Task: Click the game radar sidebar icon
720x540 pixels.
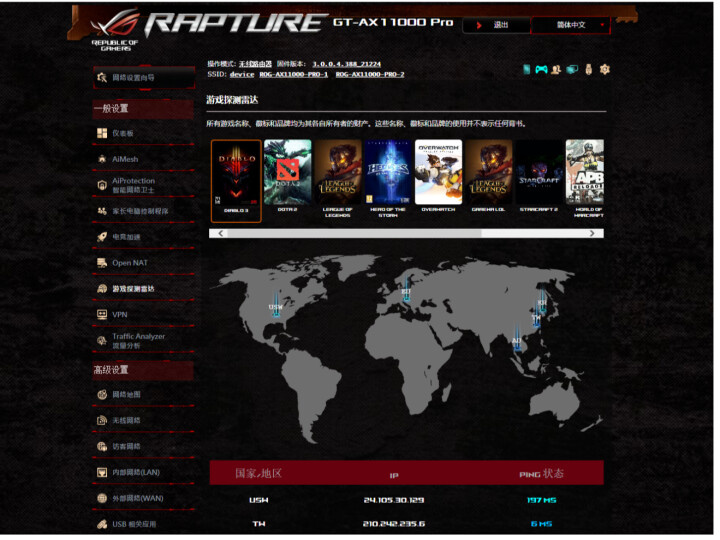Action: pyautogui.click(x=102, y=288)
